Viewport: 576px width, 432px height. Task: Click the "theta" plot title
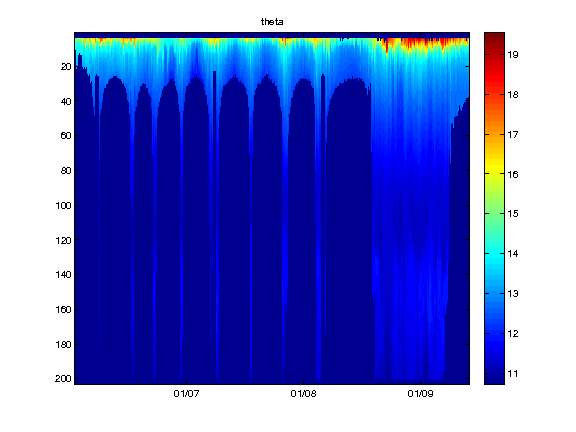tap(272, 22)
